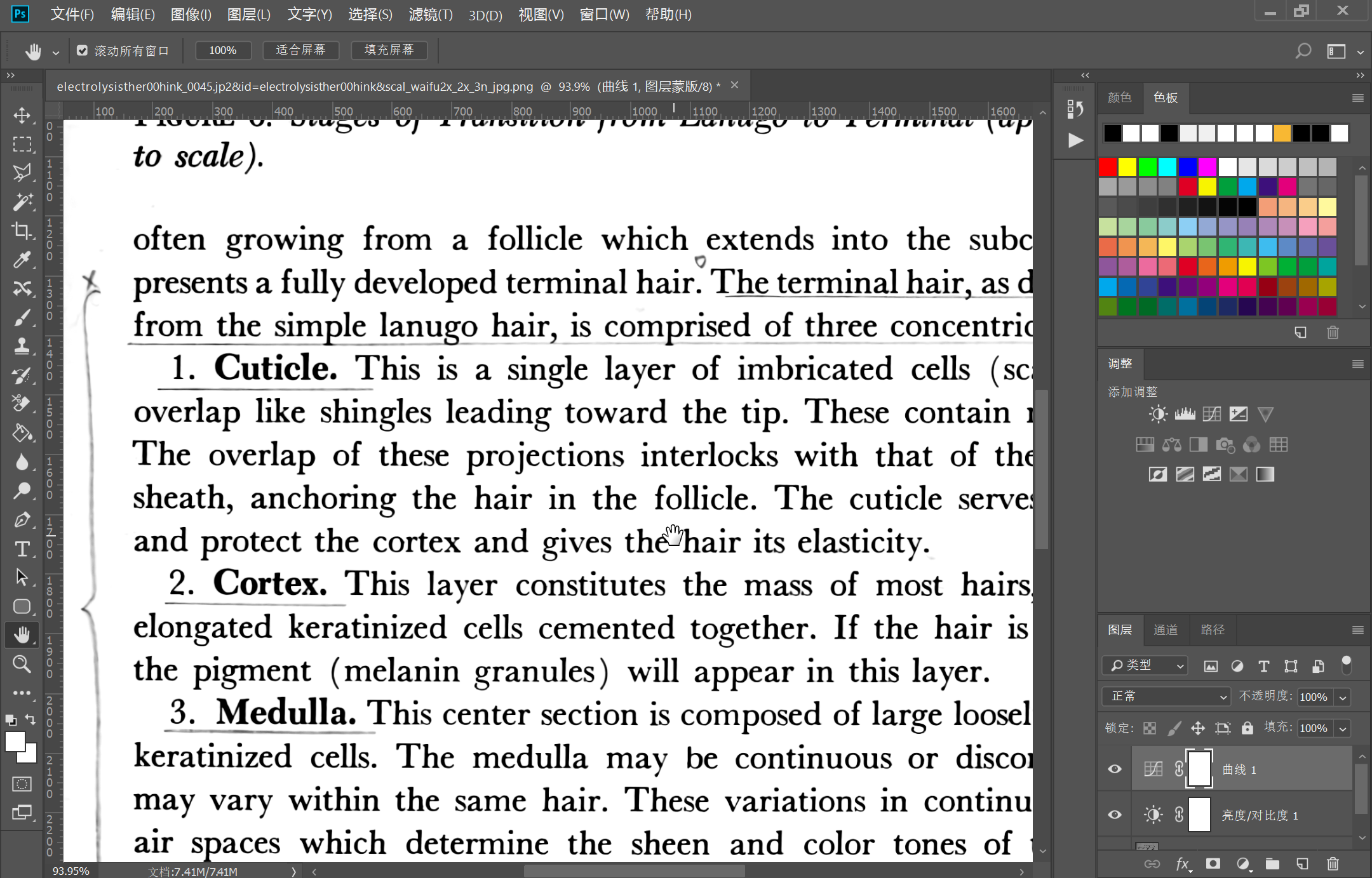This screenshot has width=1372, height=878.
Task: Select the Magic Wand tool
Action: pyautogui.click(x=22, y=202)
